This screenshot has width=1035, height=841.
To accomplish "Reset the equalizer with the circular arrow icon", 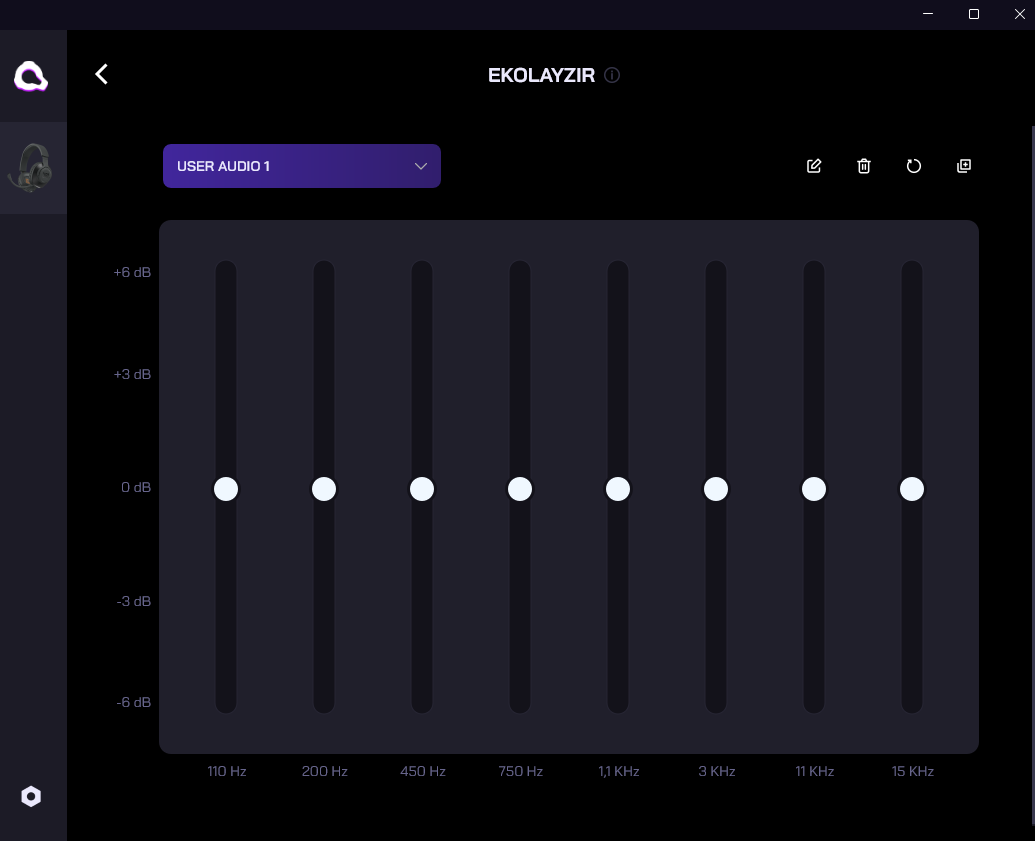I will pos(914,166).
